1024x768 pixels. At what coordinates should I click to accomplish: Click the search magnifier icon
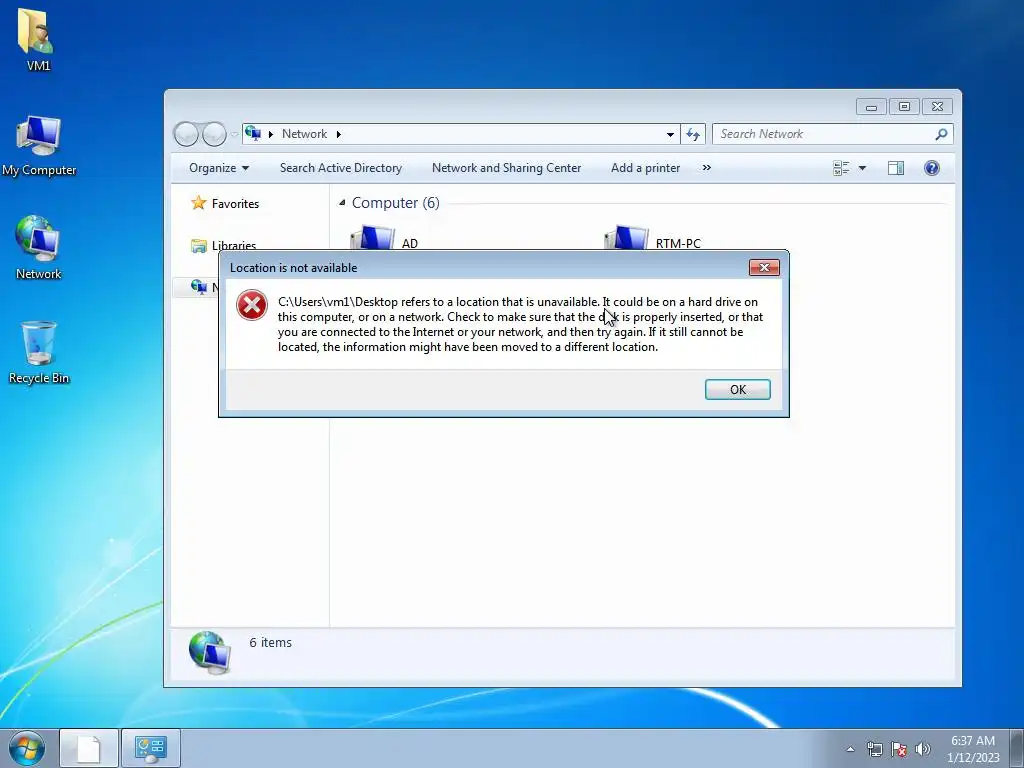coord(941,134)
